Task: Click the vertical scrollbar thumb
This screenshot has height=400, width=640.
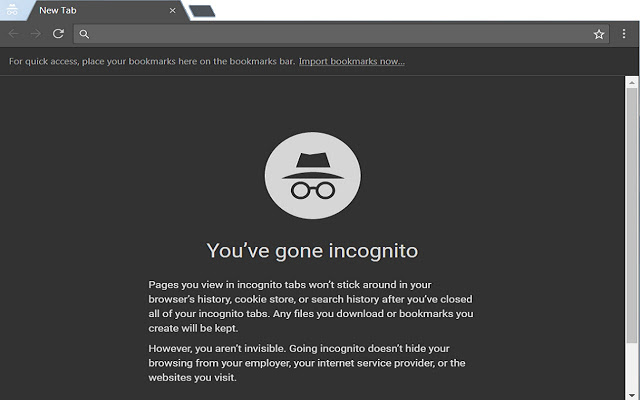Action: pos(631,230)
